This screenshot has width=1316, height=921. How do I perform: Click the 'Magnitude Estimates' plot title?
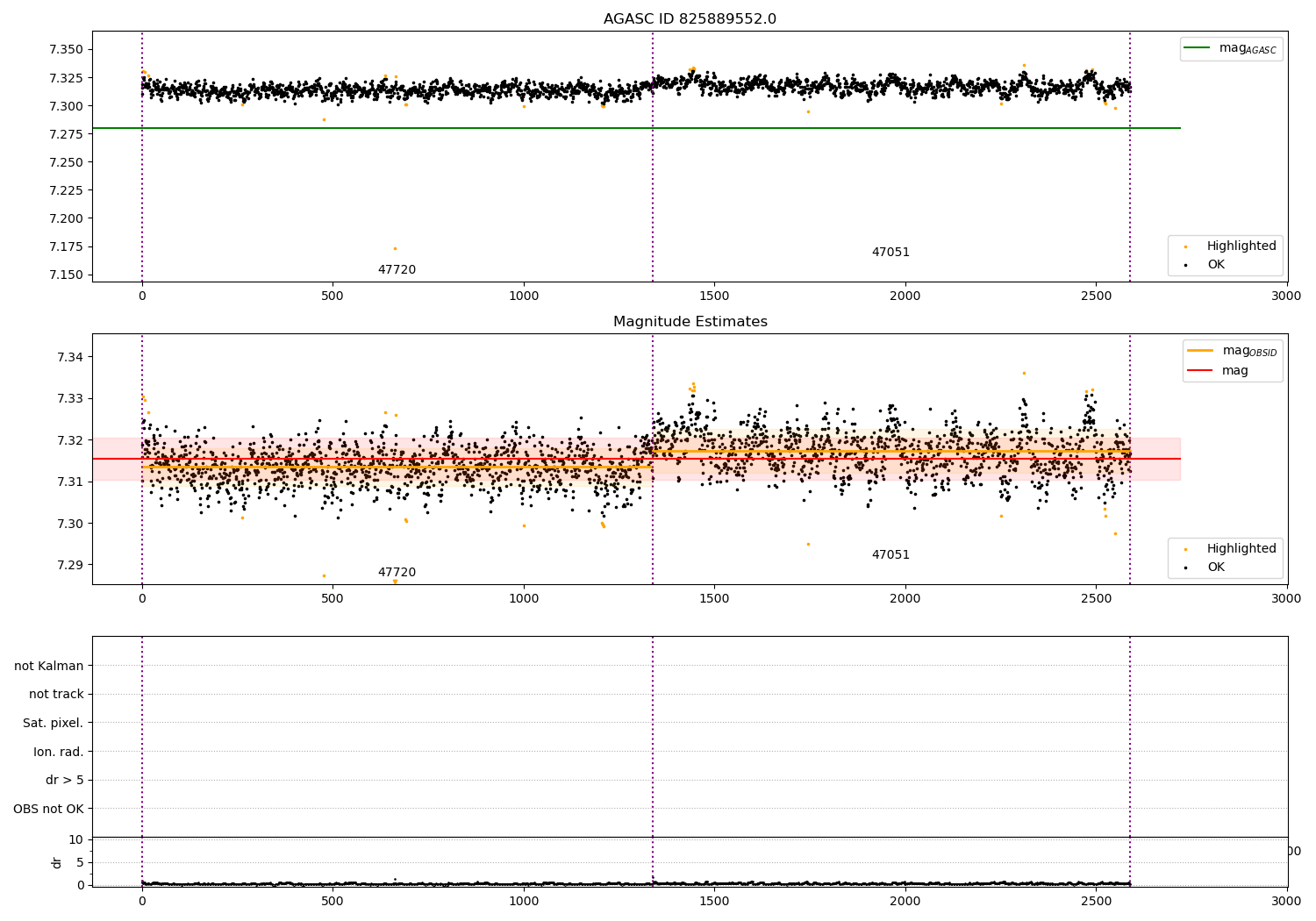click(690, 322)
